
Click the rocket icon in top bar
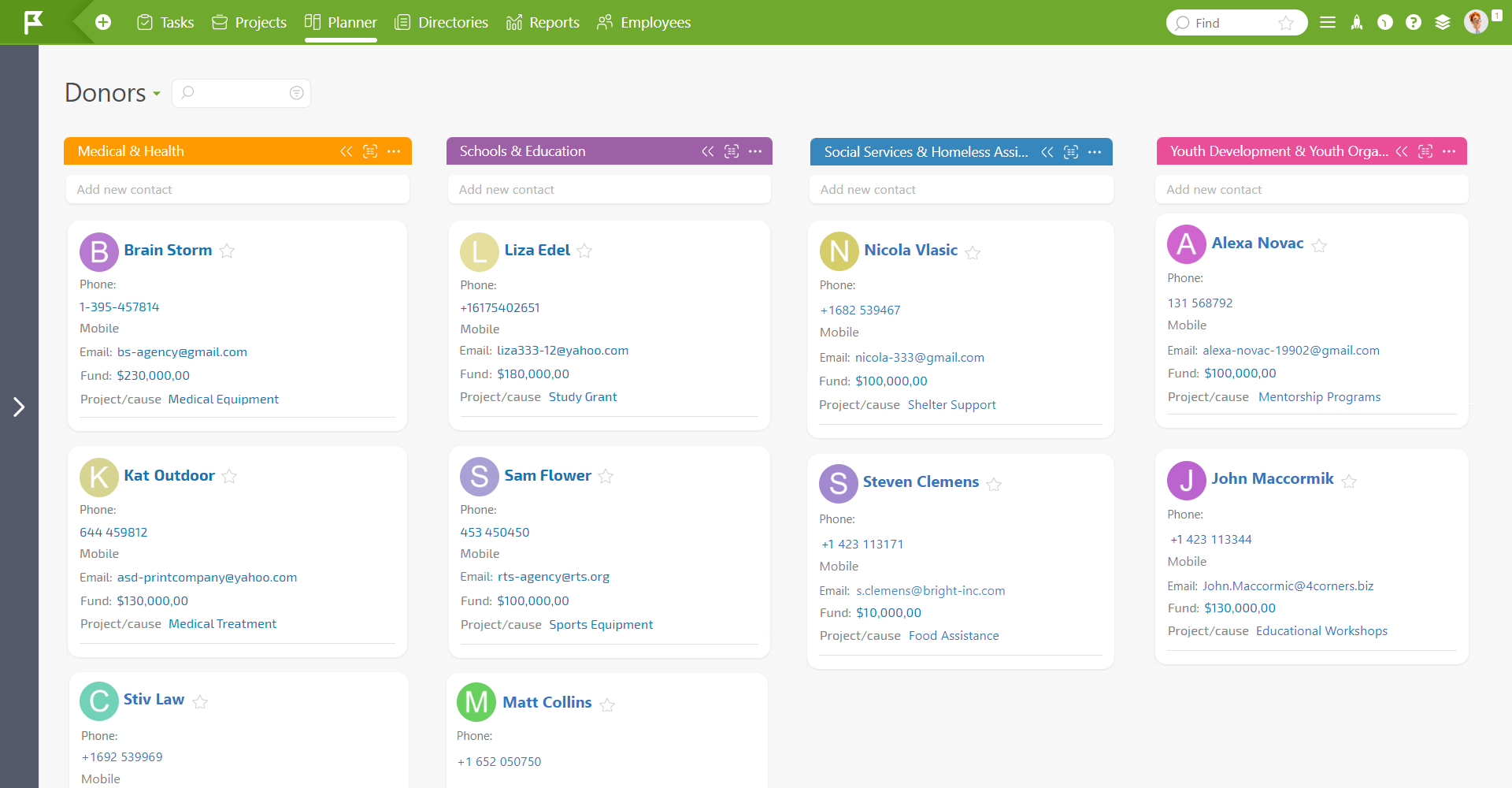click(x=1356, y=22)
